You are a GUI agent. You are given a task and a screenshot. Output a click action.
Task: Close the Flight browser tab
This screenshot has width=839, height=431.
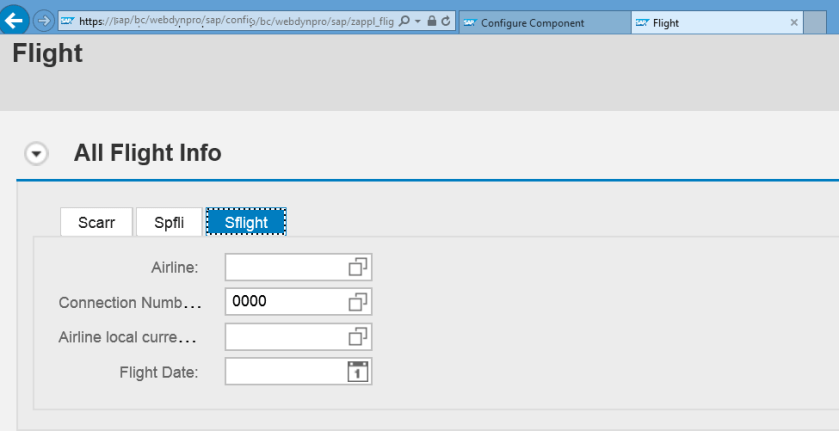pyautogui.click(x=794, y=22)
